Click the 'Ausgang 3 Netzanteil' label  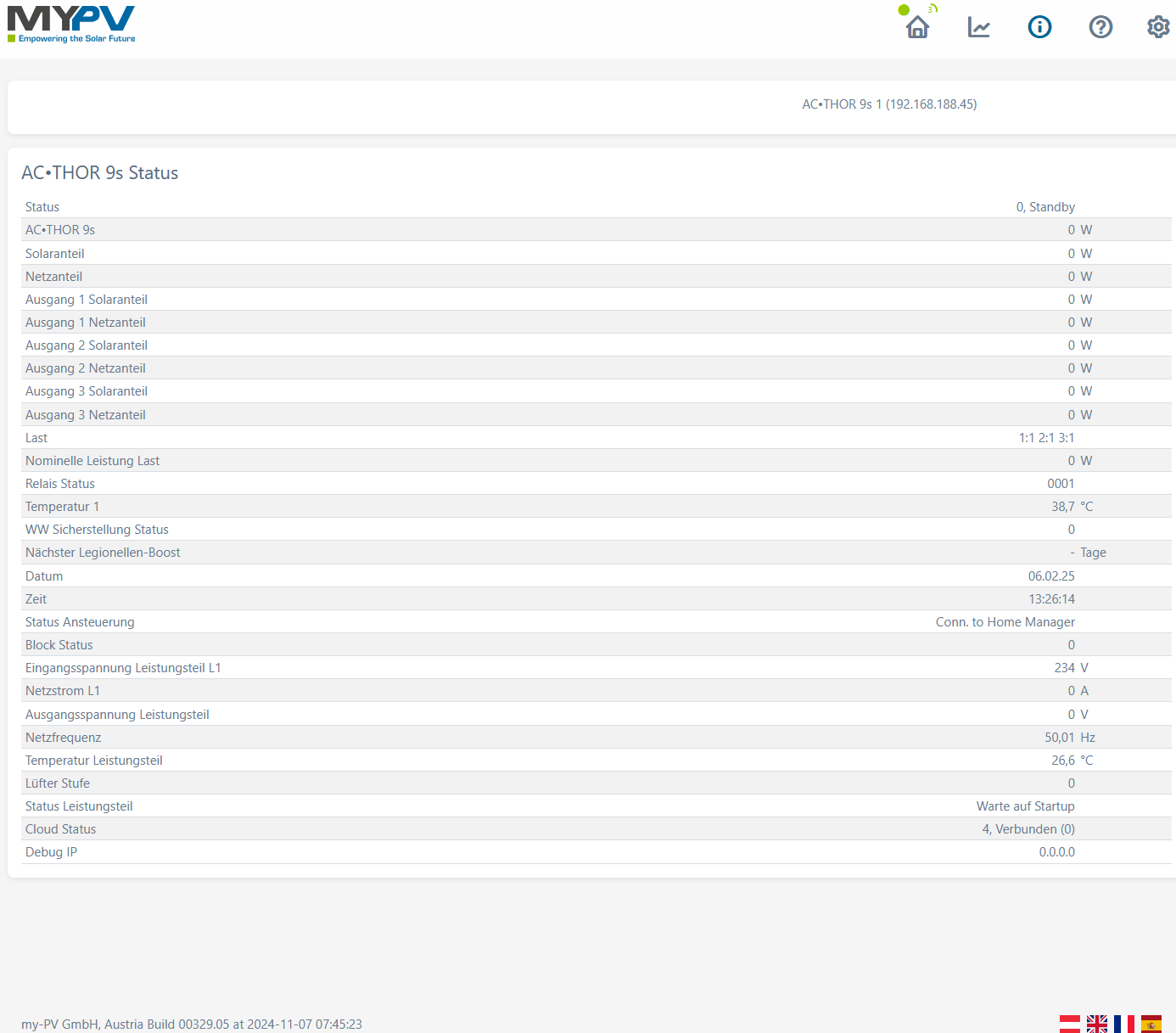coord(86,415)
